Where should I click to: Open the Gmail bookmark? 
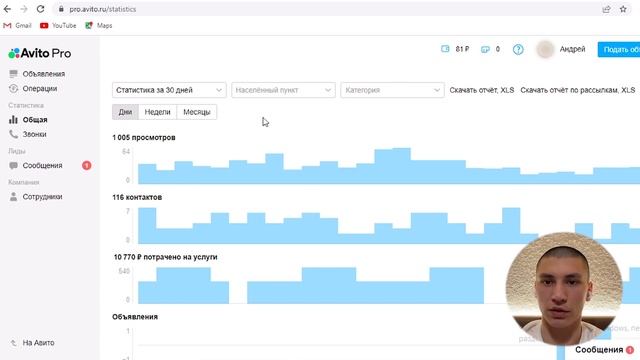coord(18,25)
